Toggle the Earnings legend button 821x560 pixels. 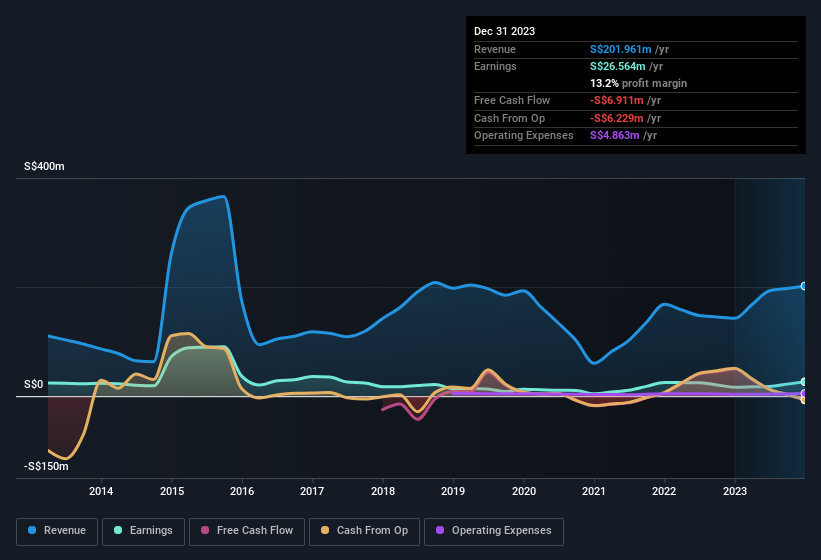tap(143, 531)
